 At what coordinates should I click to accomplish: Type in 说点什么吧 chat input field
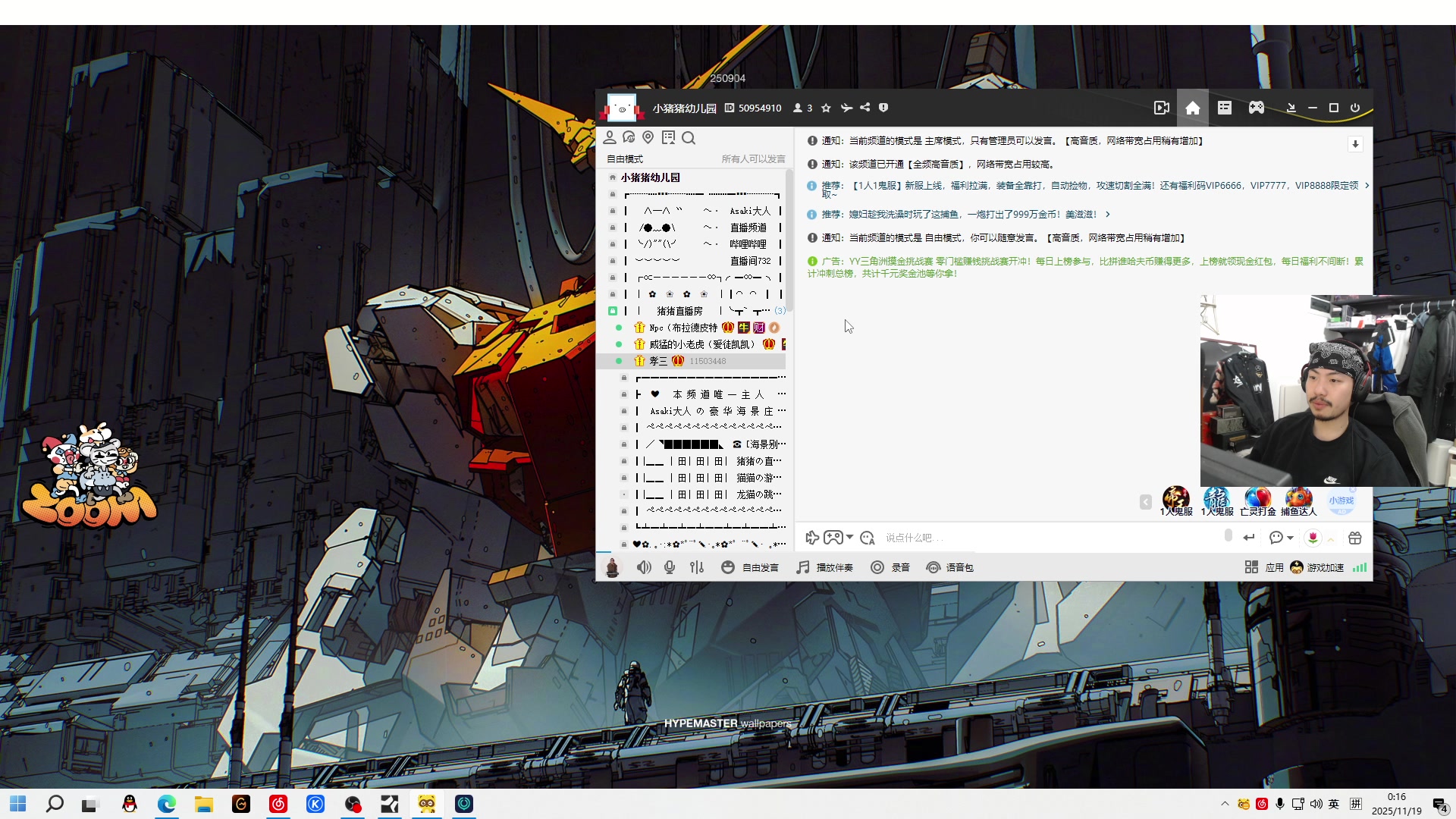1046,538
